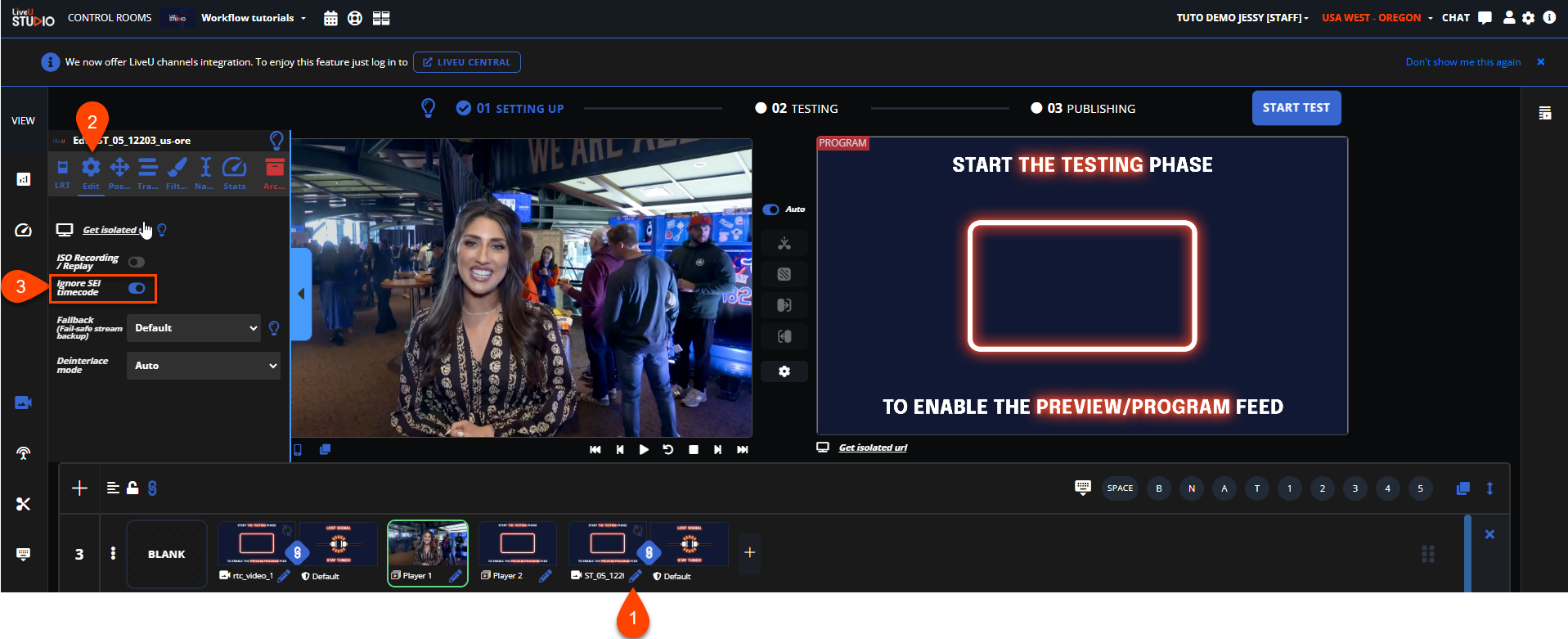Select the Position move-arrows tool
The image size is (1568, 639).
point(119,169)
